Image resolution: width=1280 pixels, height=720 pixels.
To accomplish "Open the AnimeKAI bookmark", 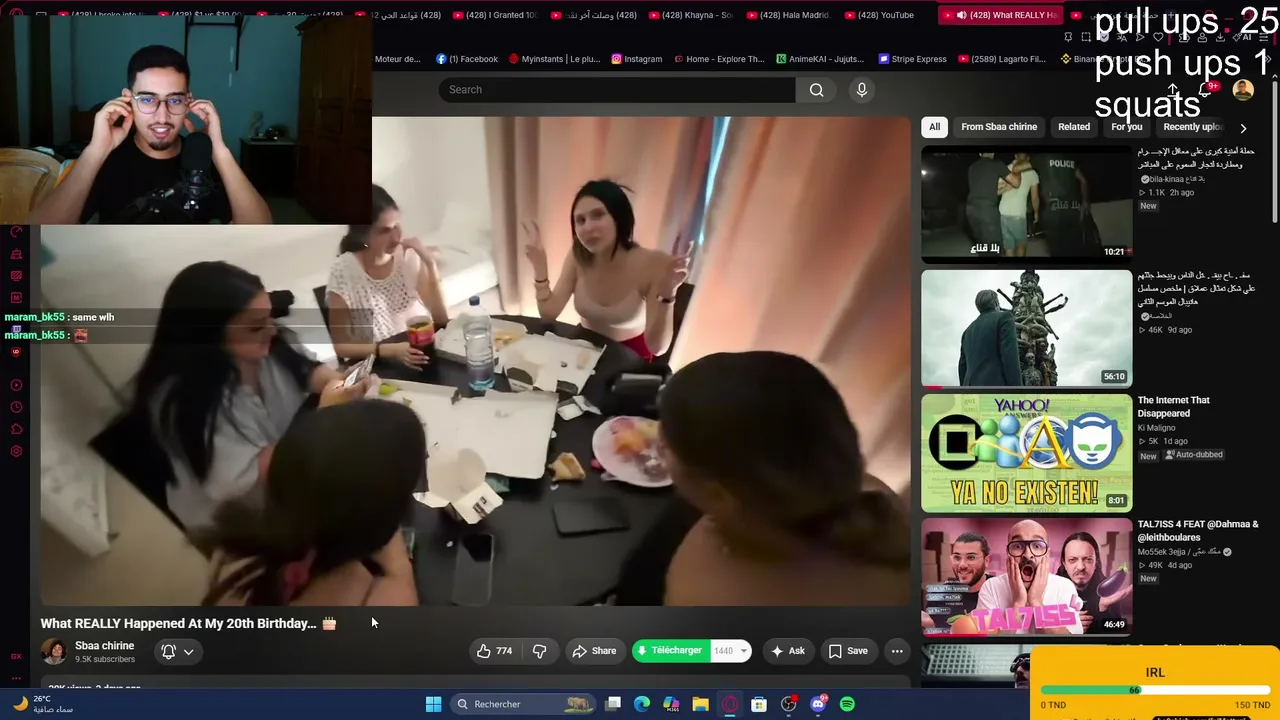I will click(x=820, y=59).
